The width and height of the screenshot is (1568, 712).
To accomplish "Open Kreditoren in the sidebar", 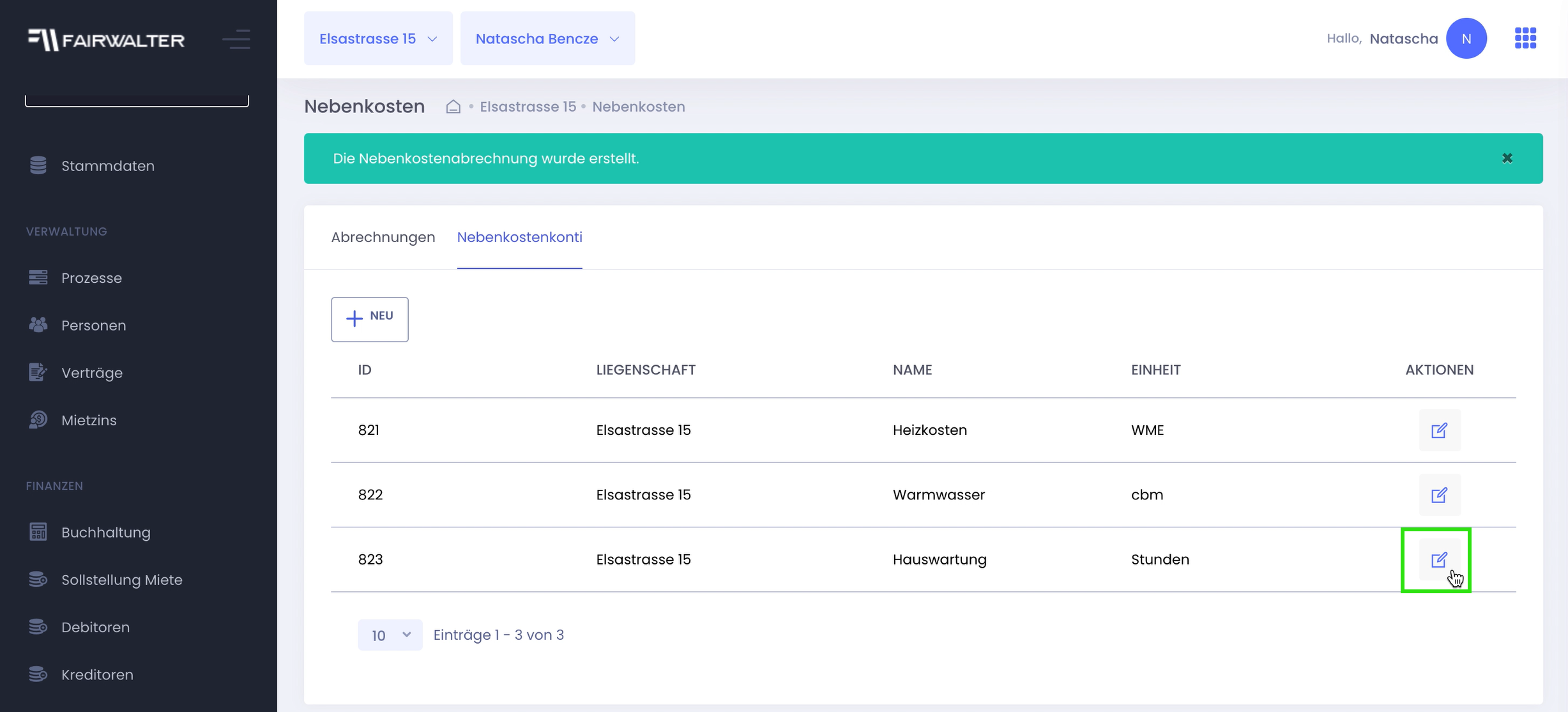I will pos(97,674).
